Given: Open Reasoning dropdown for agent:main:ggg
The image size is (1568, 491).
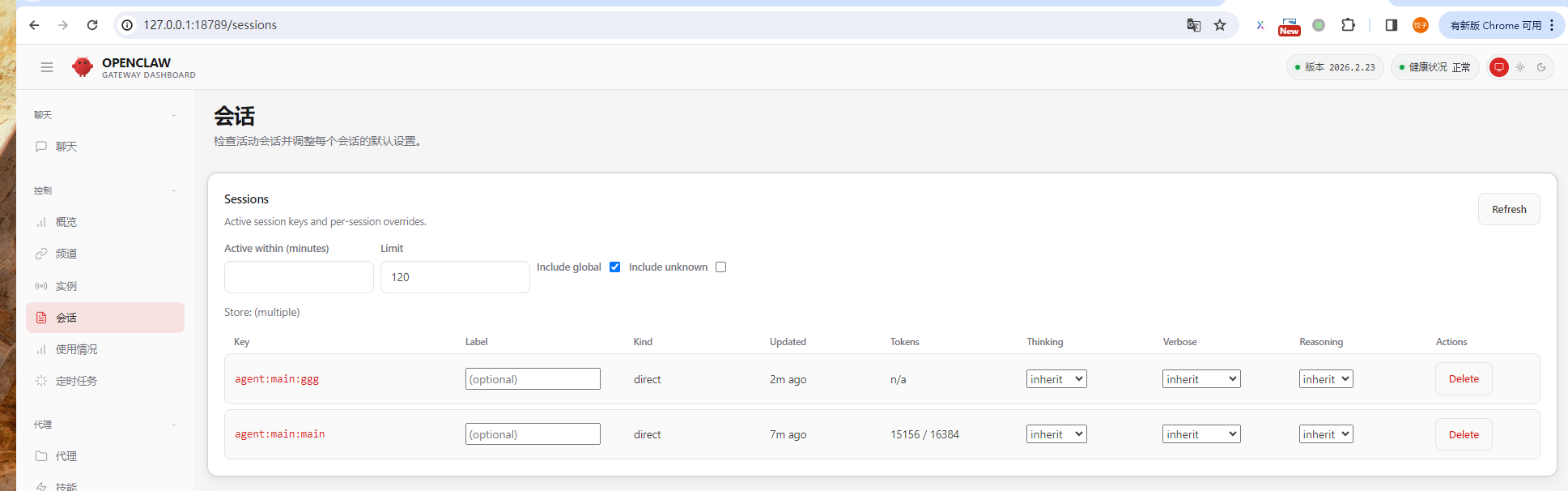Looking at the screenshot, I should [x=1326, y=379].
